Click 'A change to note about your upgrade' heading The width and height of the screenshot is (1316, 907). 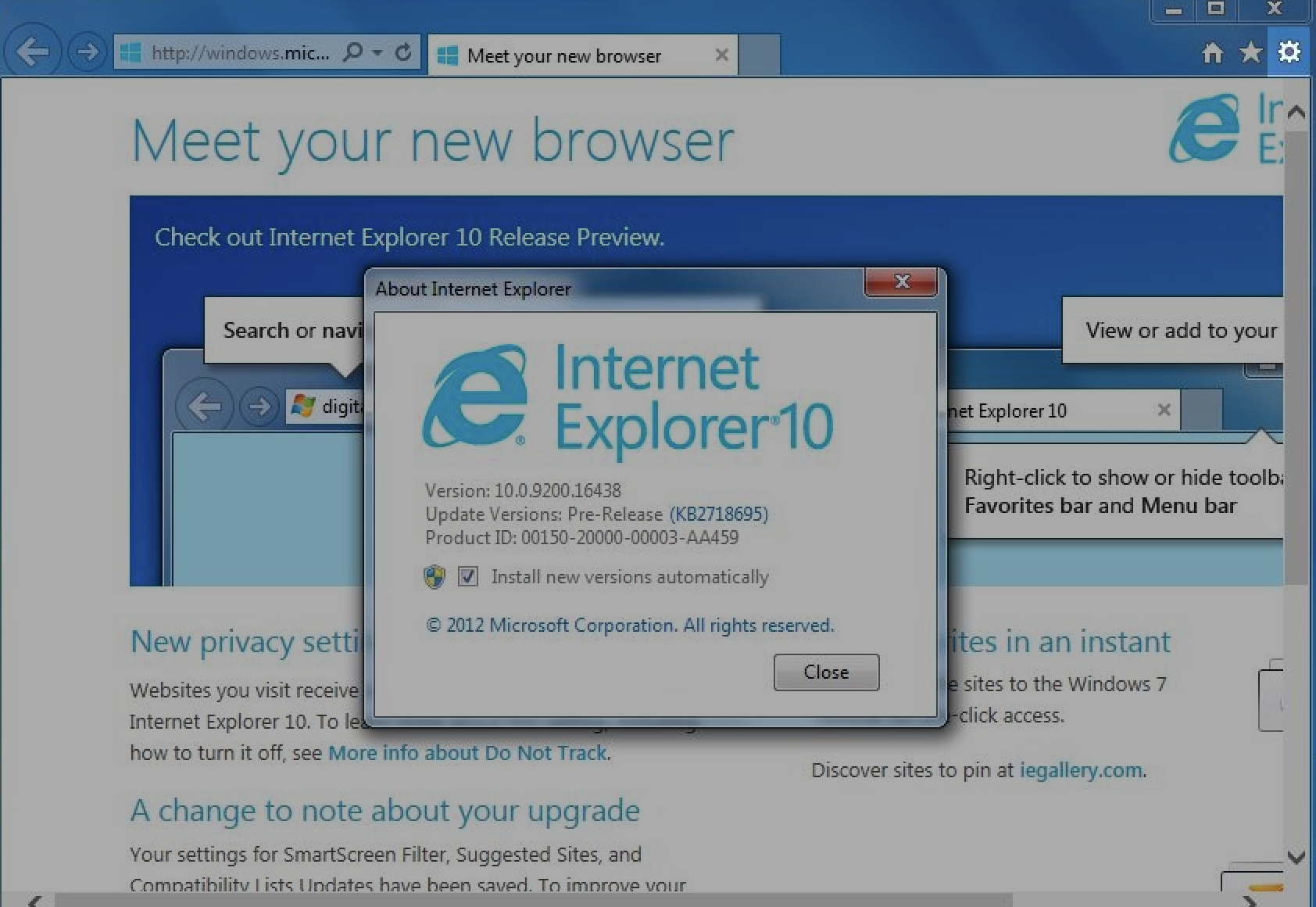(x=385, y=811)
